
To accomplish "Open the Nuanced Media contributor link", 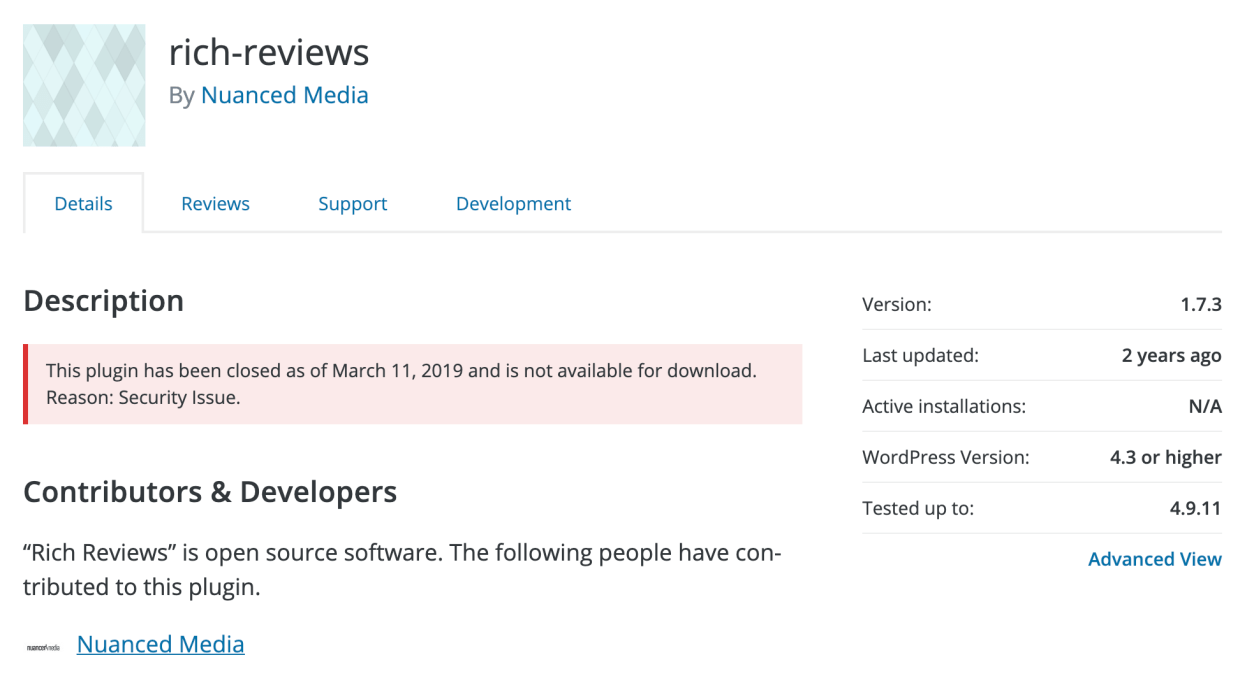I will pos(160,644).
